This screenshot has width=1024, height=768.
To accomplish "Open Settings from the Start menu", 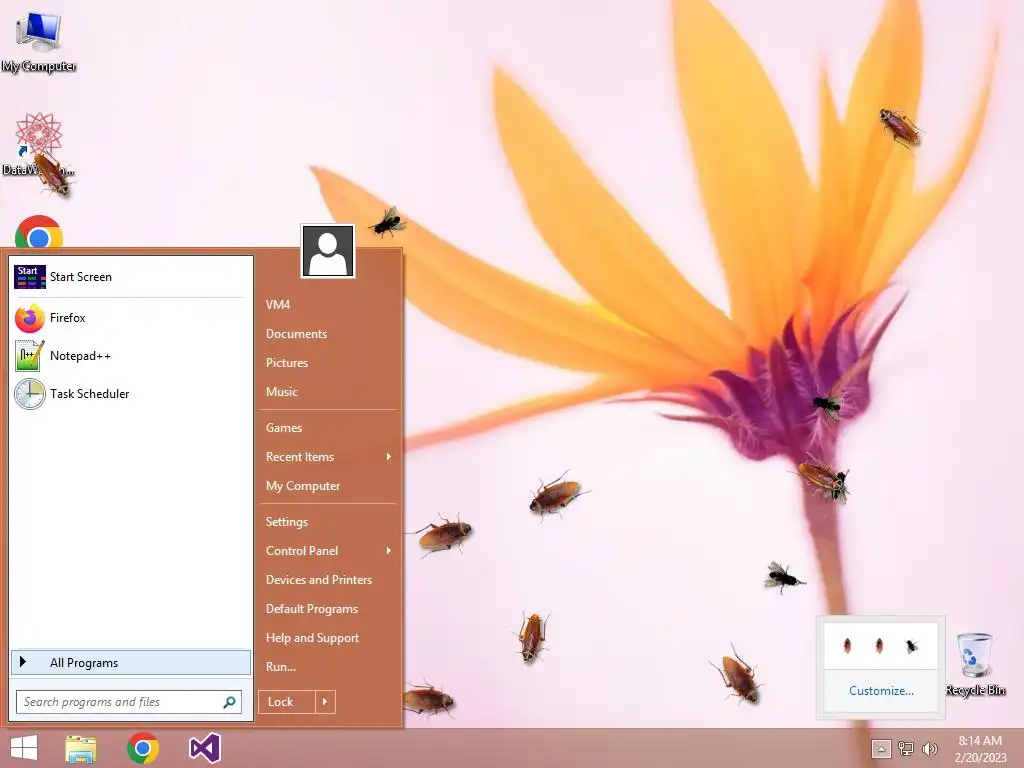I will click(x=287, y=522).
